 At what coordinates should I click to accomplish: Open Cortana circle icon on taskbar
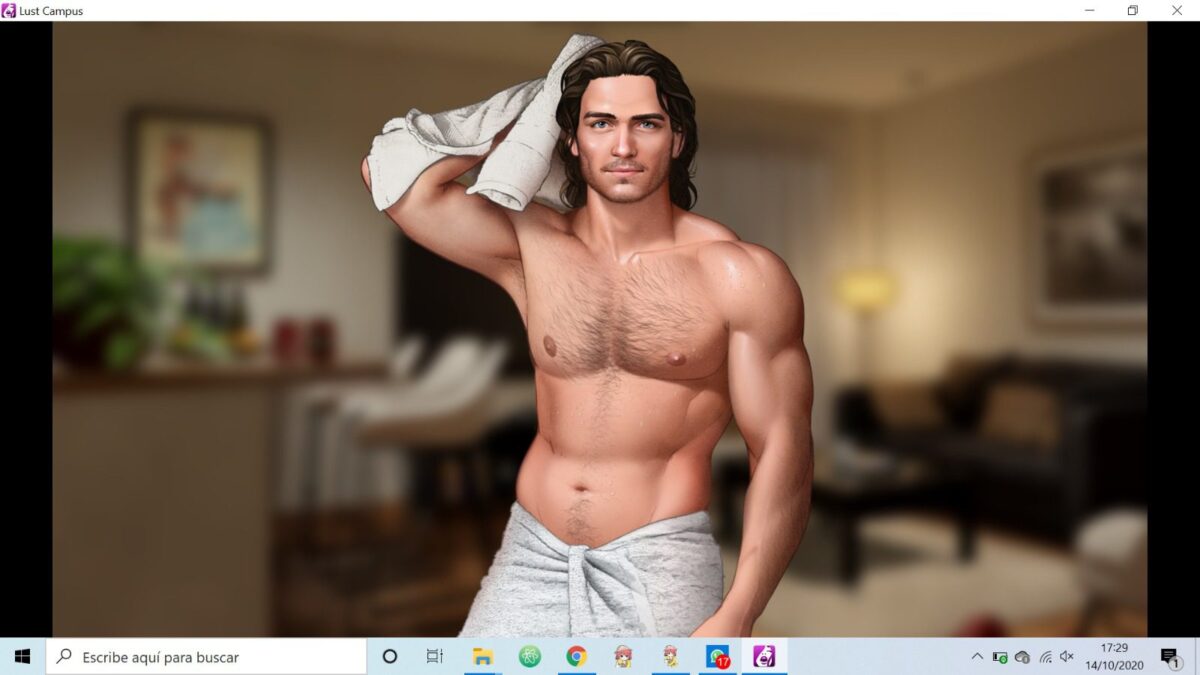coord(390,657)
